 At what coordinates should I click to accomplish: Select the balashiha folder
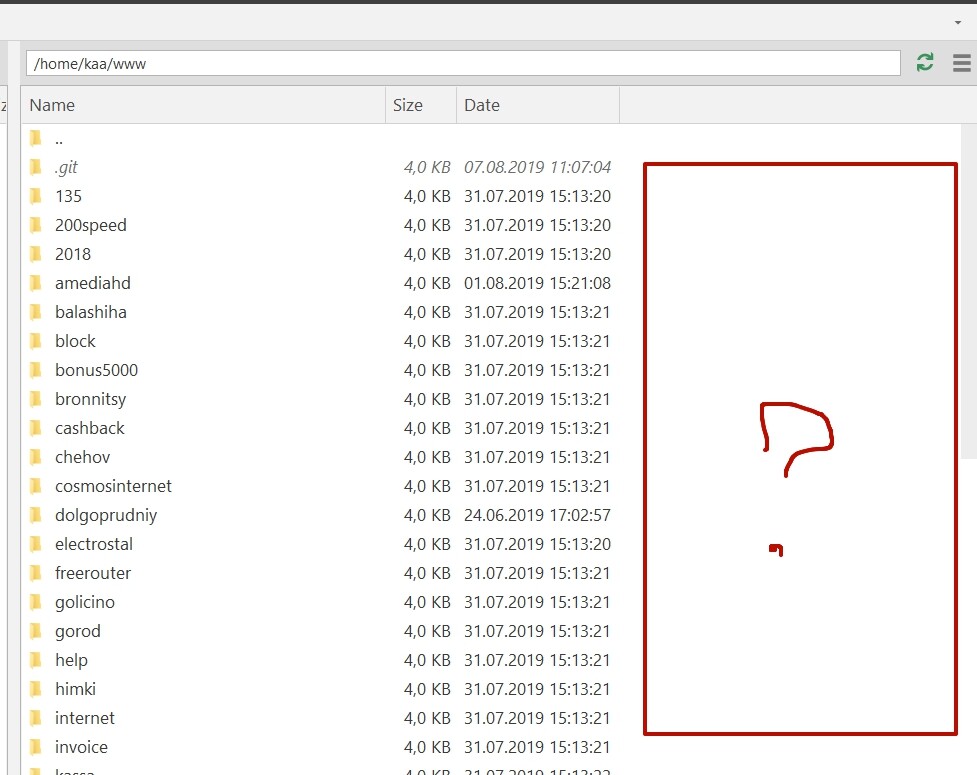click(x=91, y=312)
